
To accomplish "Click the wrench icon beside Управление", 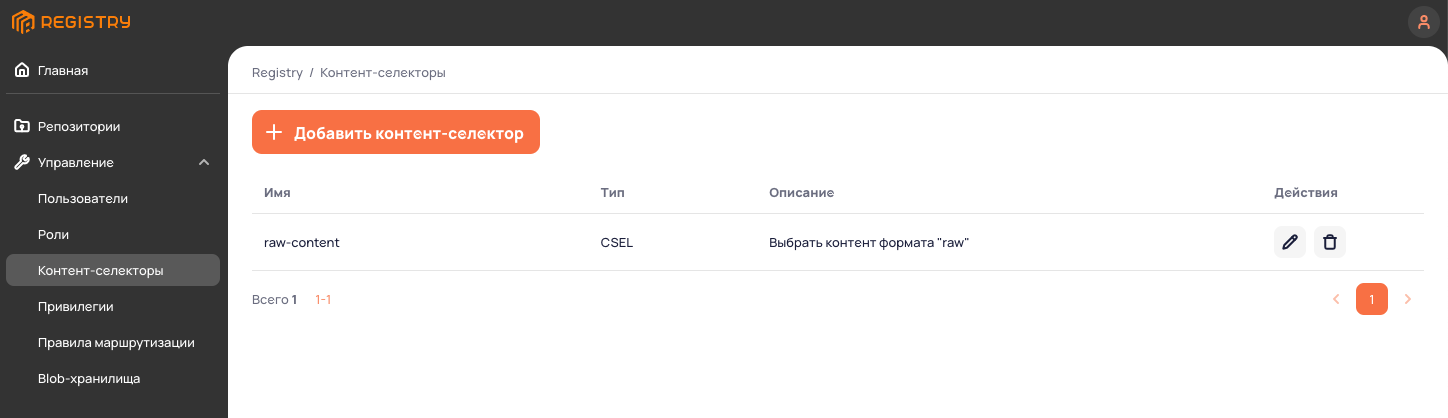I will coord(22,163).
